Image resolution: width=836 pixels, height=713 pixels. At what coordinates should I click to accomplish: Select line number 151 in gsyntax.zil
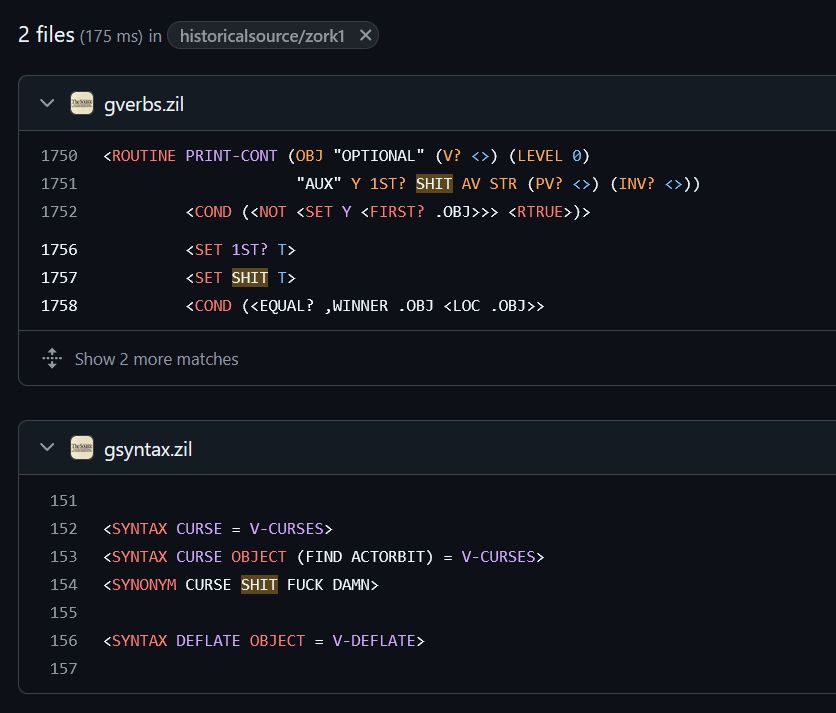(63, 500)
